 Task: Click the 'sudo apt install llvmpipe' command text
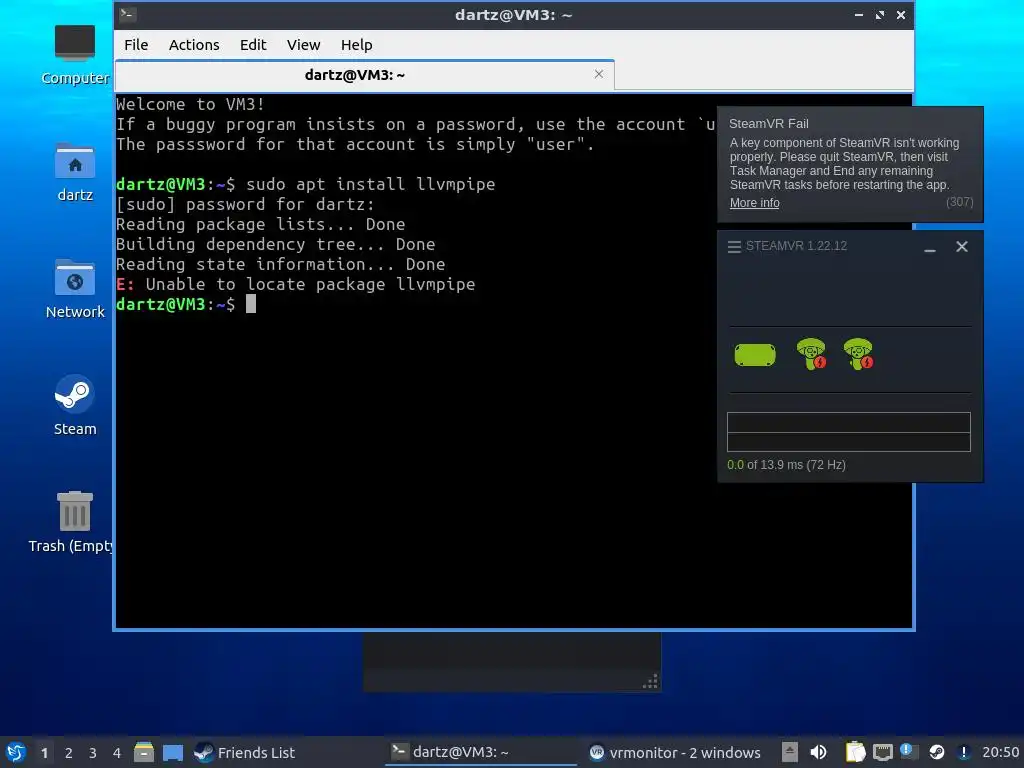pos(370,184)
